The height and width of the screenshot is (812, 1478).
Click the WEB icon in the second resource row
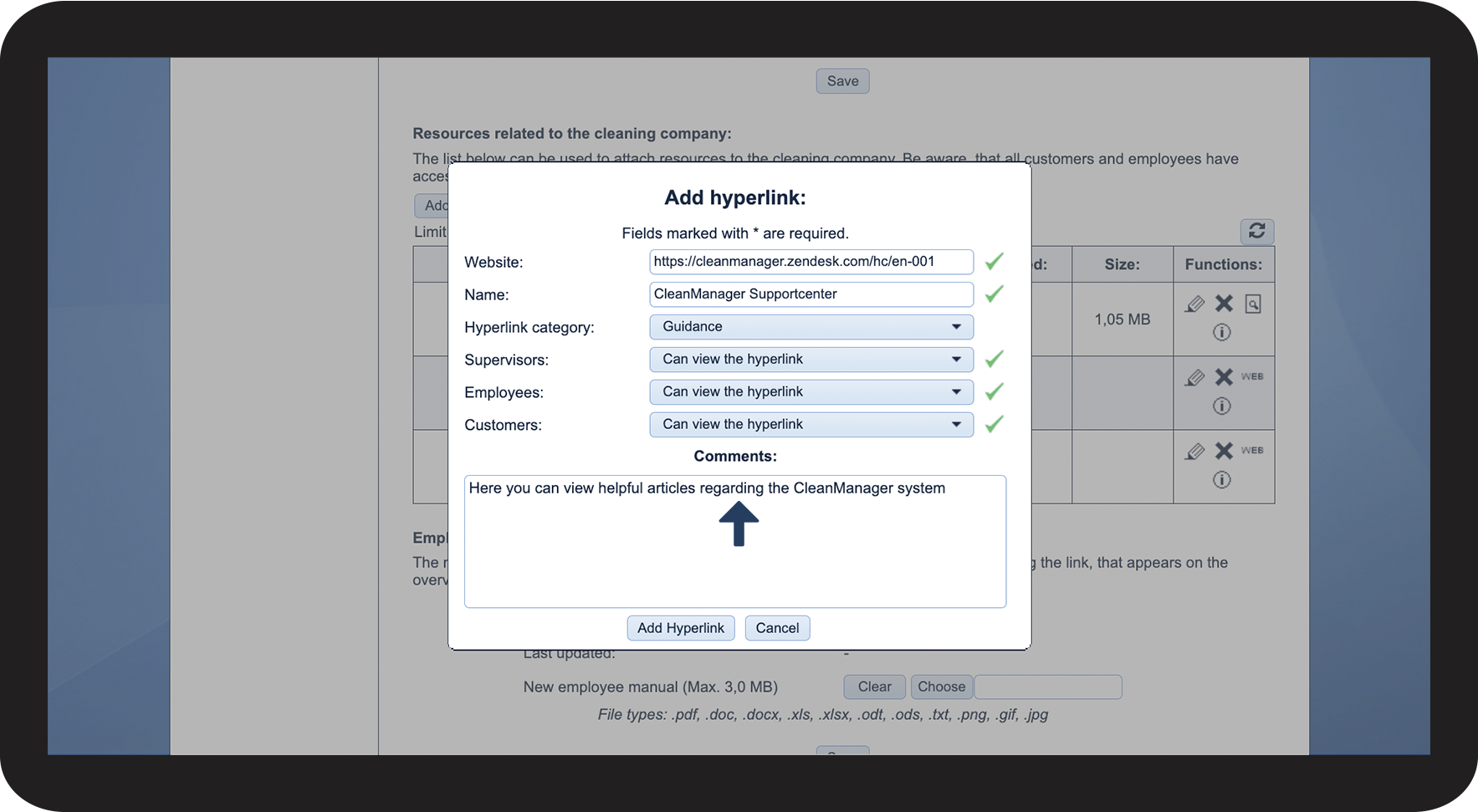1252,376
